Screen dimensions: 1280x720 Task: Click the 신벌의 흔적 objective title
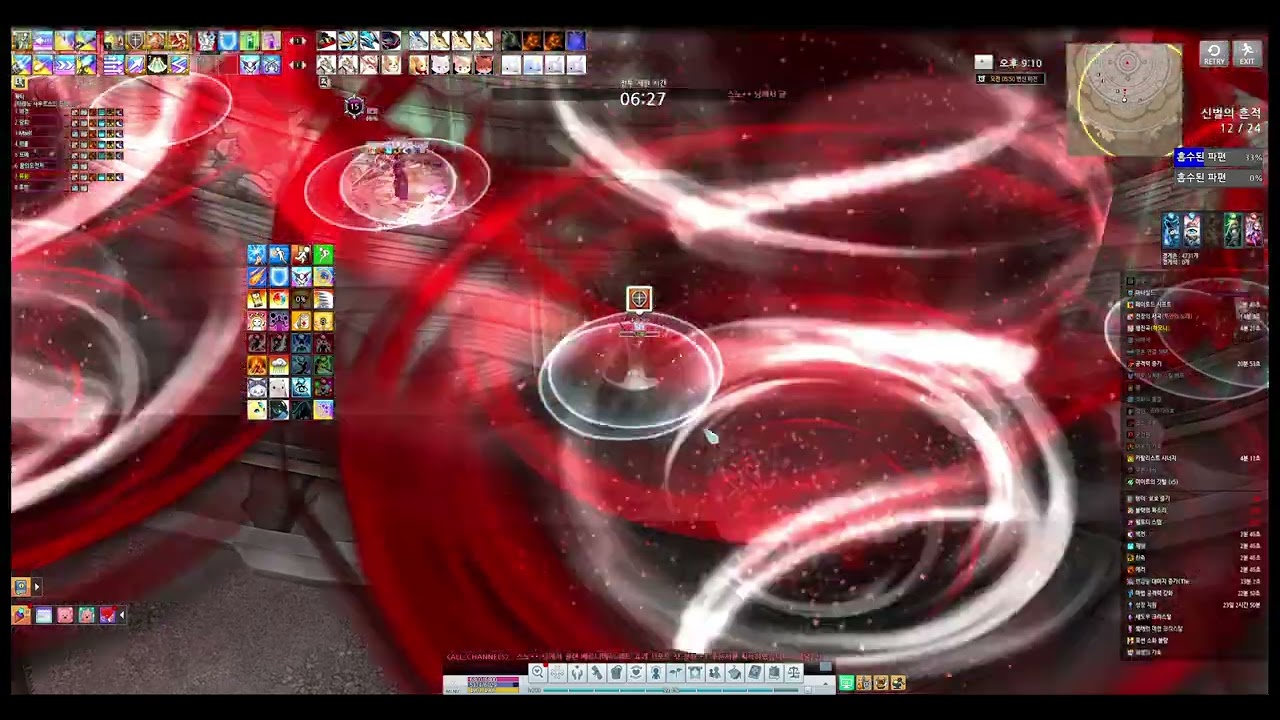pyautogui.click(x=1231, y=113)
